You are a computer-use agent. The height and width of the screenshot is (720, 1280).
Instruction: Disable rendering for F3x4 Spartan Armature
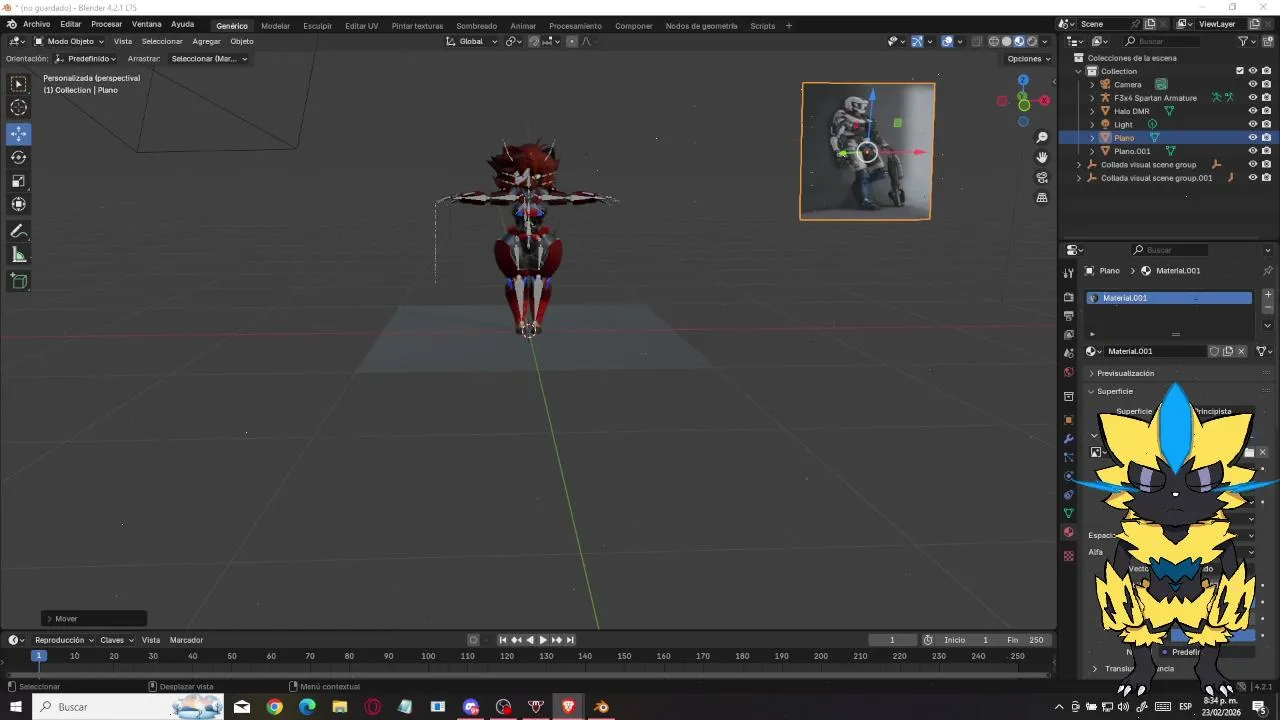(x=1266, y=98)
